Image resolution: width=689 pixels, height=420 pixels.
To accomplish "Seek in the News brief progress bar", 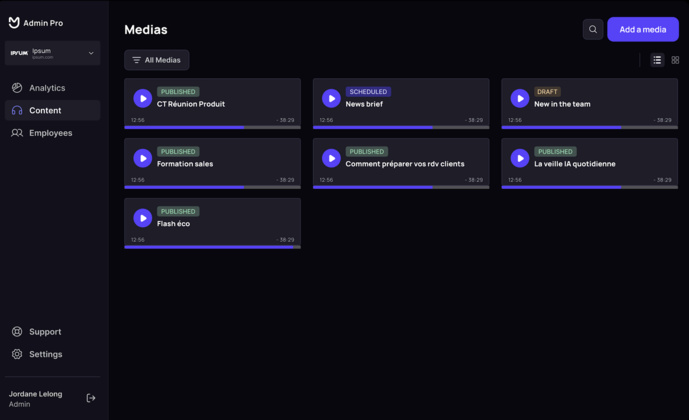I will [401, 127].
